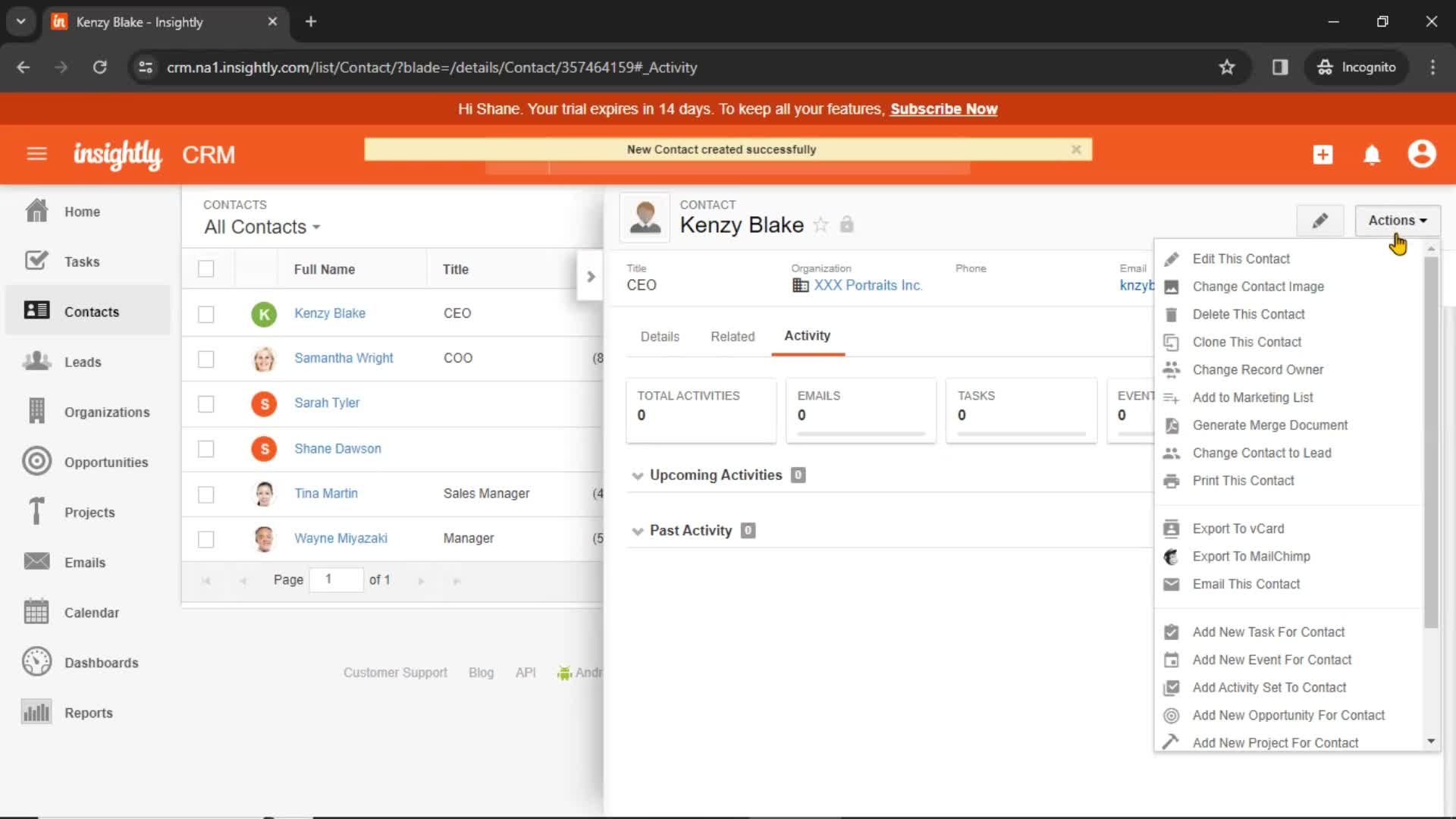Navigate to page 1 of contacts
The image size is (1456, 819).
click(328, 579)
